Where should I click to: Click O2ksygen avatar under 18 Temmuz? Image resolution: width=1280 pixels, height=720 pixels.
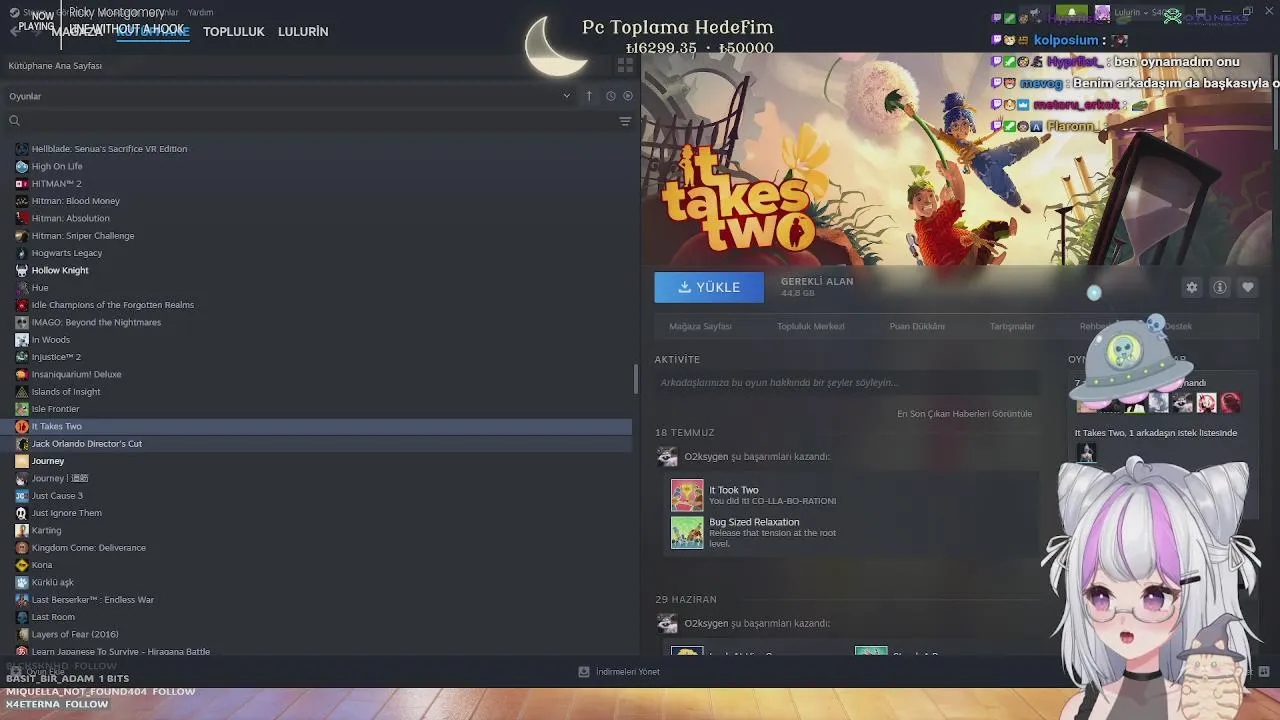(667, 457)
